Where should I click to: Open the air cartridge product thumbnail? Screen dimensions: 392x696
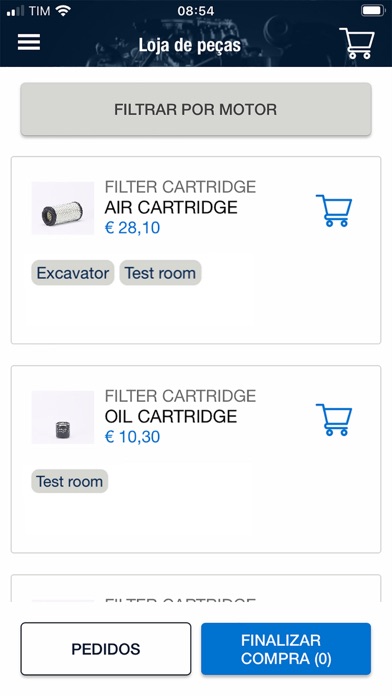click(63, 208)
